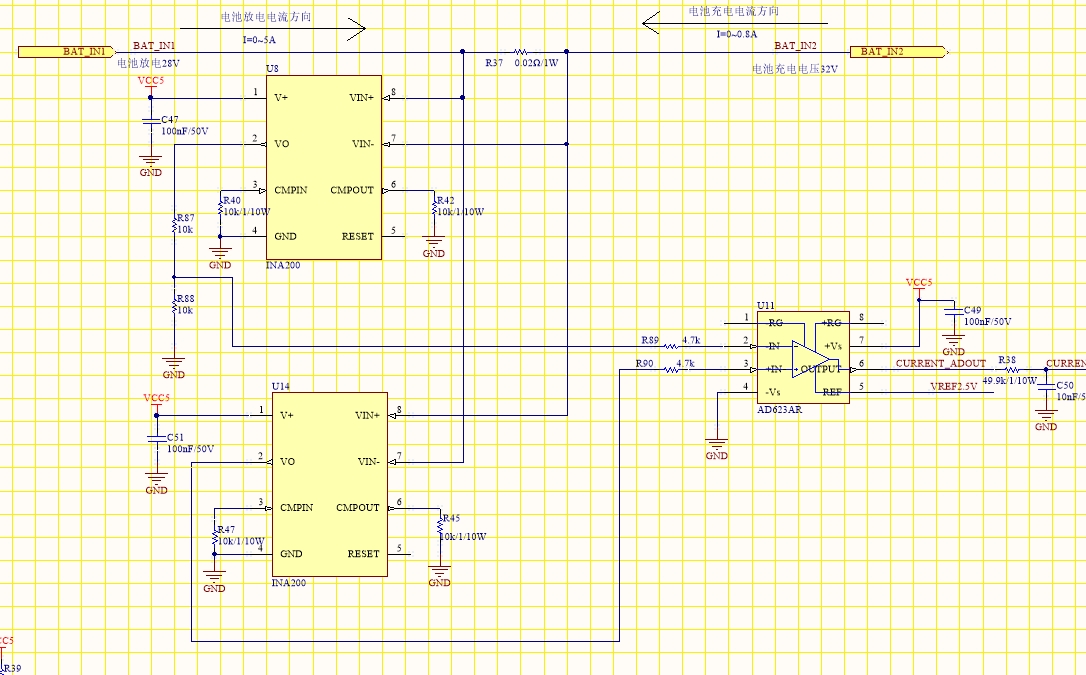This screenshot has width=1086, height=675.
Task: Click resistor R89 4.7k
Action: click(671, 346)
